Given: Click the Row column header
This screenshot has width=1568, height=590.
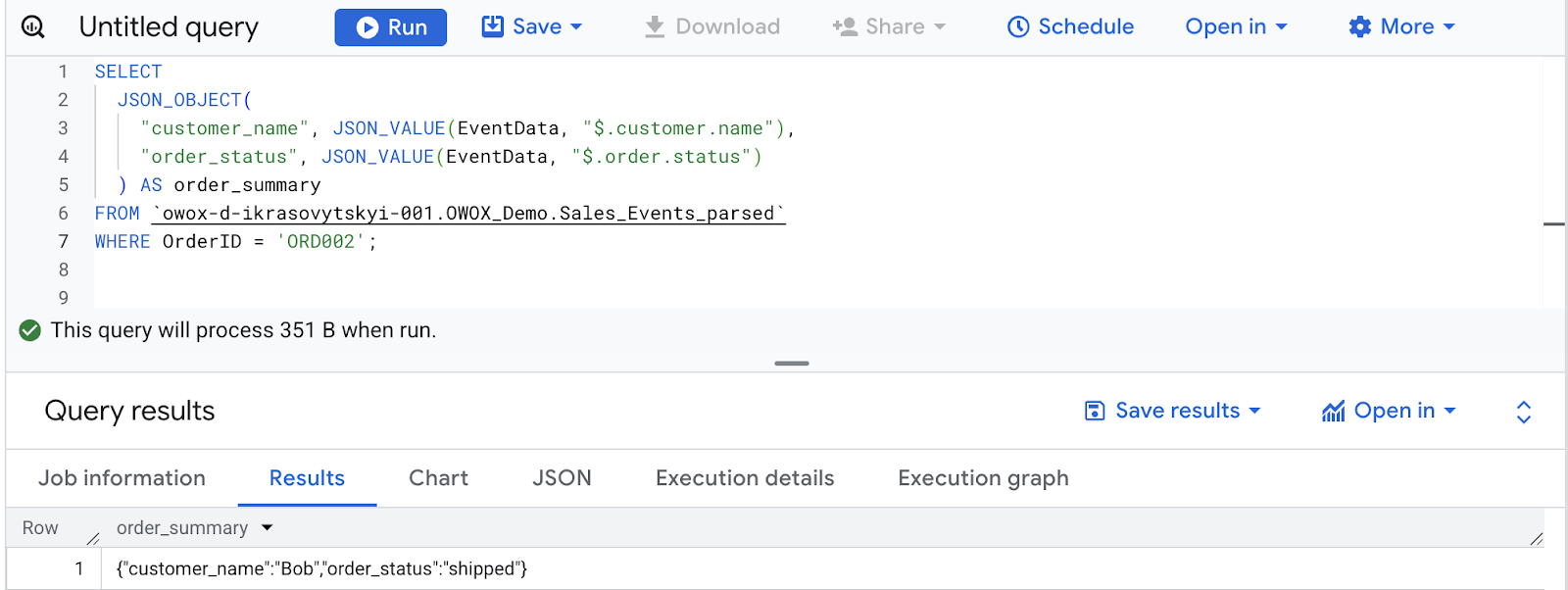Looking at the screenshot, I should (x=40, y=528).
